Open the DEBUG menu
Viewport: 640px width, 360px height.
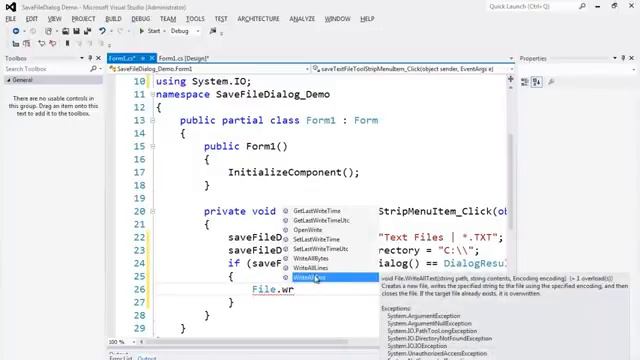point(140,19)
